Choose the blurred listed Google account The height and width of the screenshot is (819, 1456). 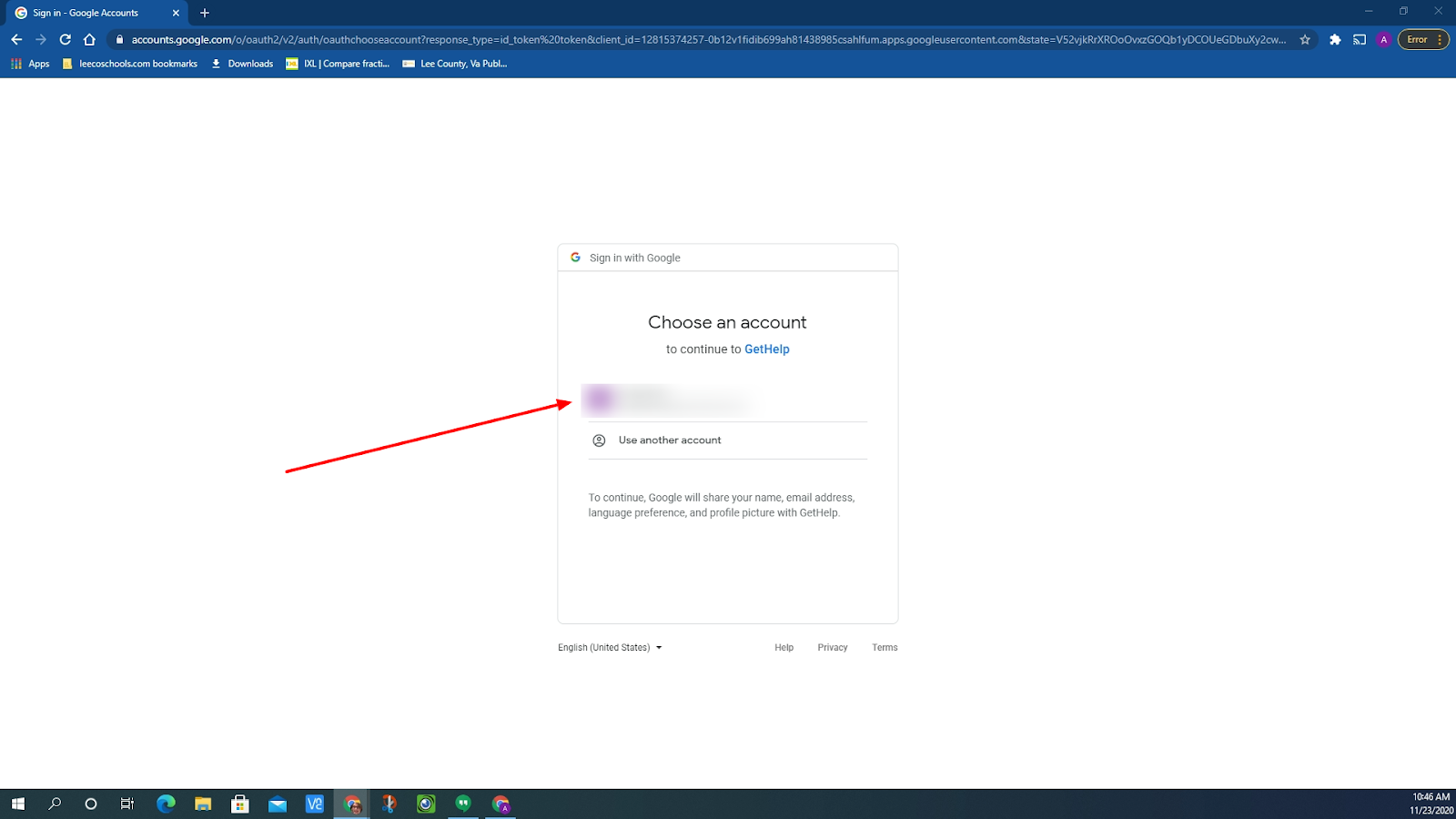click(728, 399)
